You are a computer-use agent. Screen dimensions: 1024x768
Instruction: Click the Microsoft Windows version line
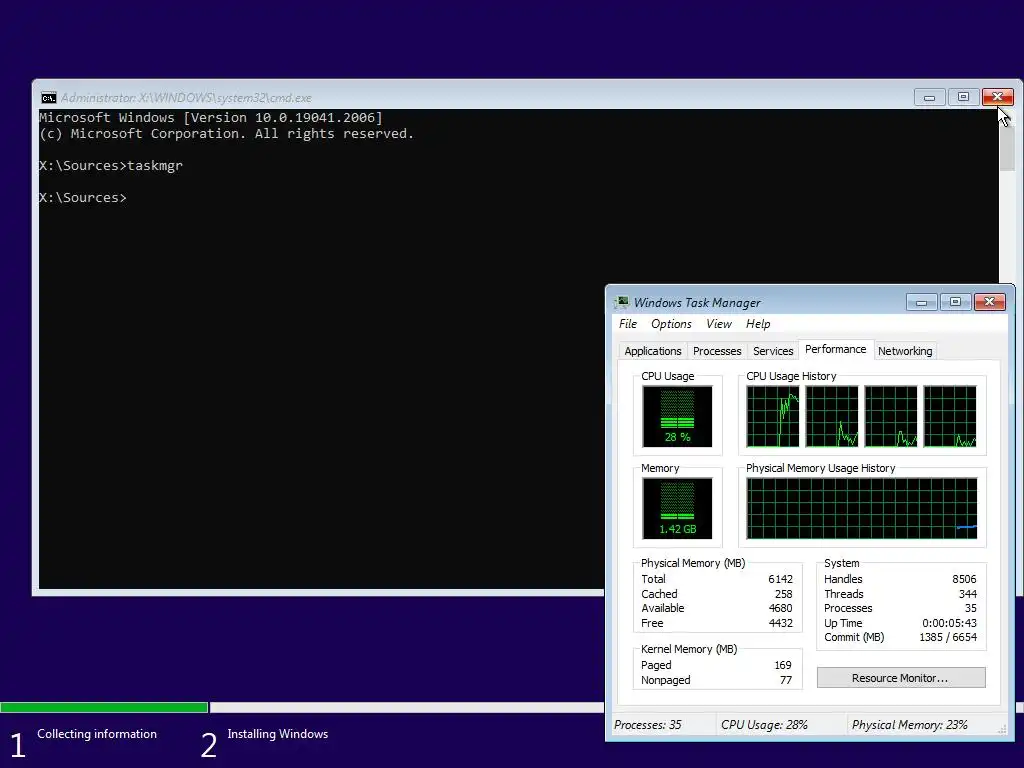211,118
